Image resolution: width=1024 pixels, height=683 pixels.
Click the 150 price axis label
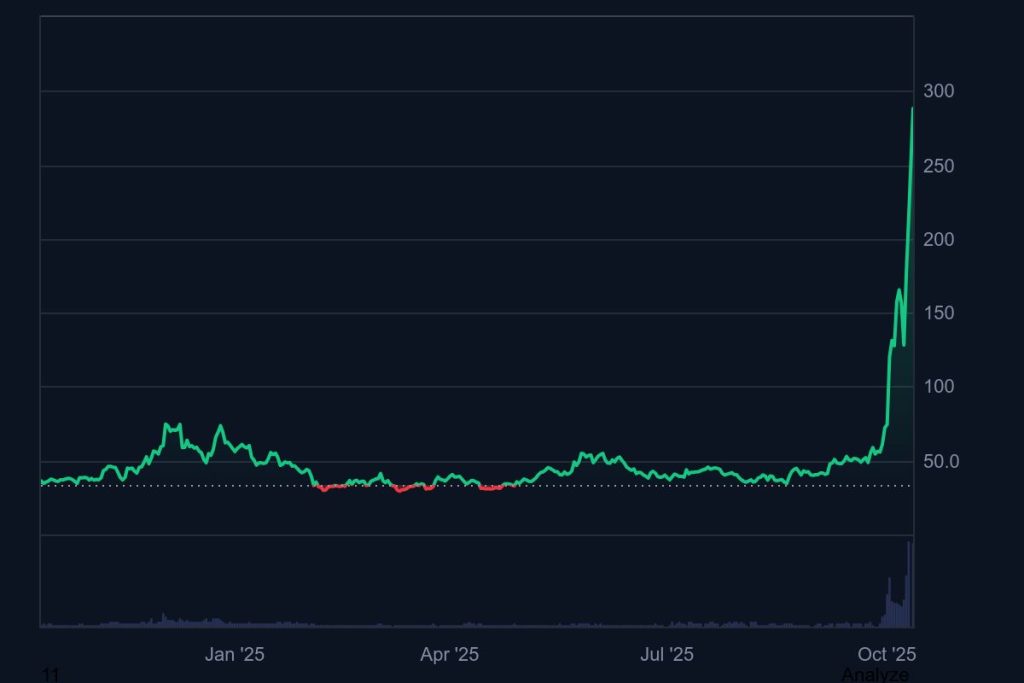(939, 314)
